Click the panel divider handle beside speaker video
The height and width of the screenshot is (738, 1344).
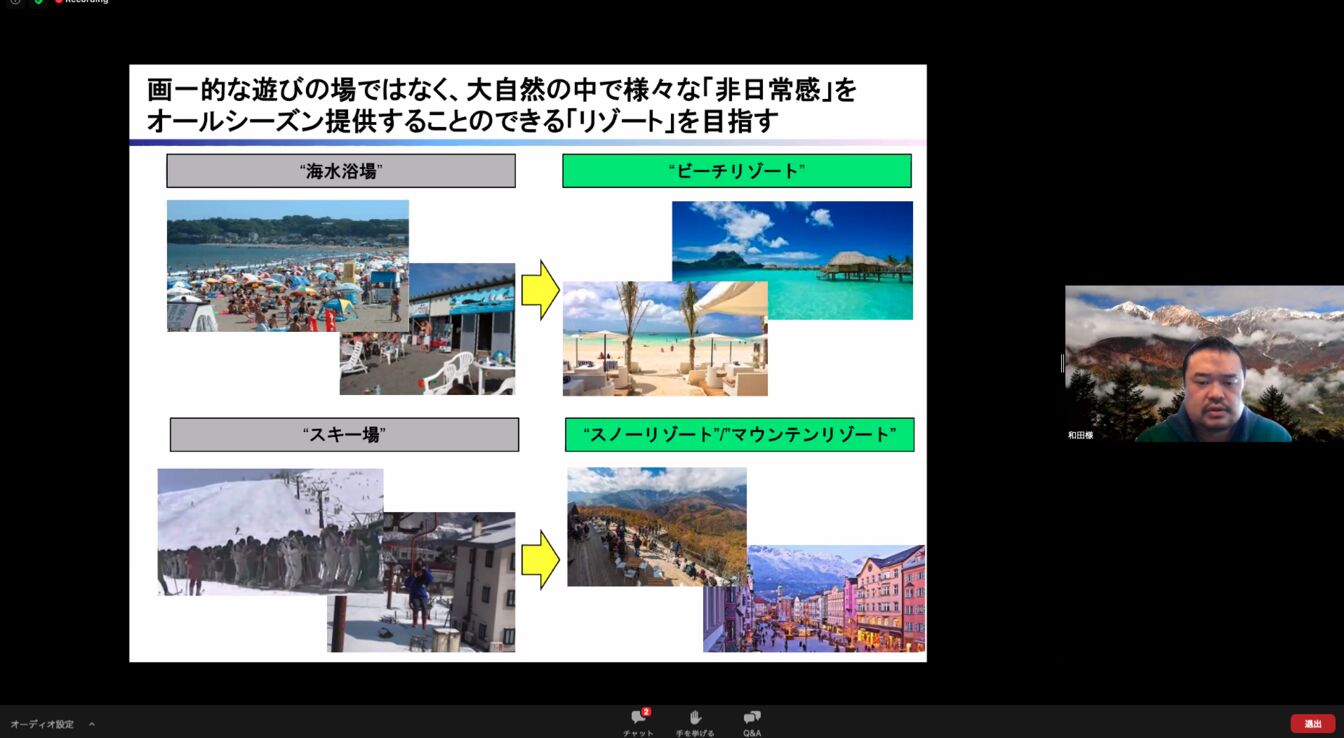pos(1062,363)
